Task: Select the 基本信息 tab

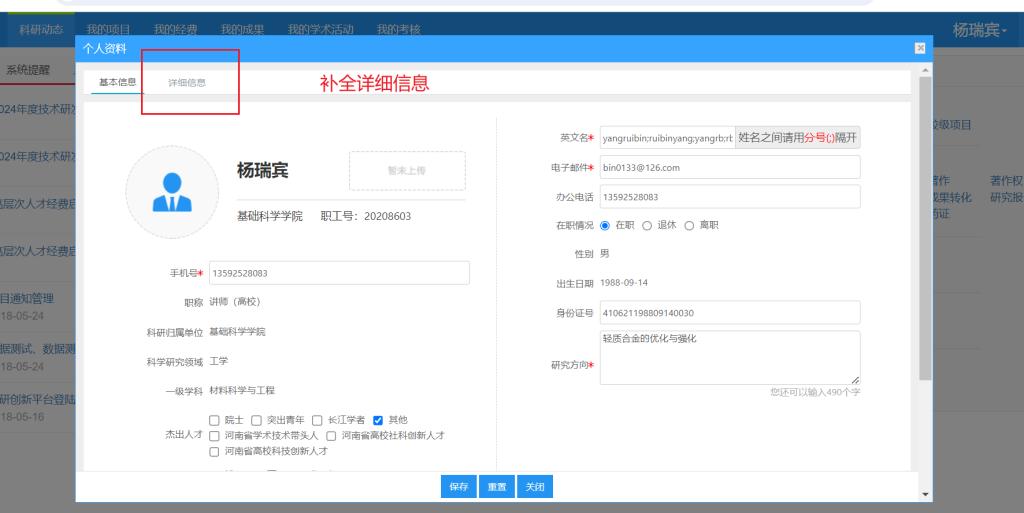Action: (118, 82)
